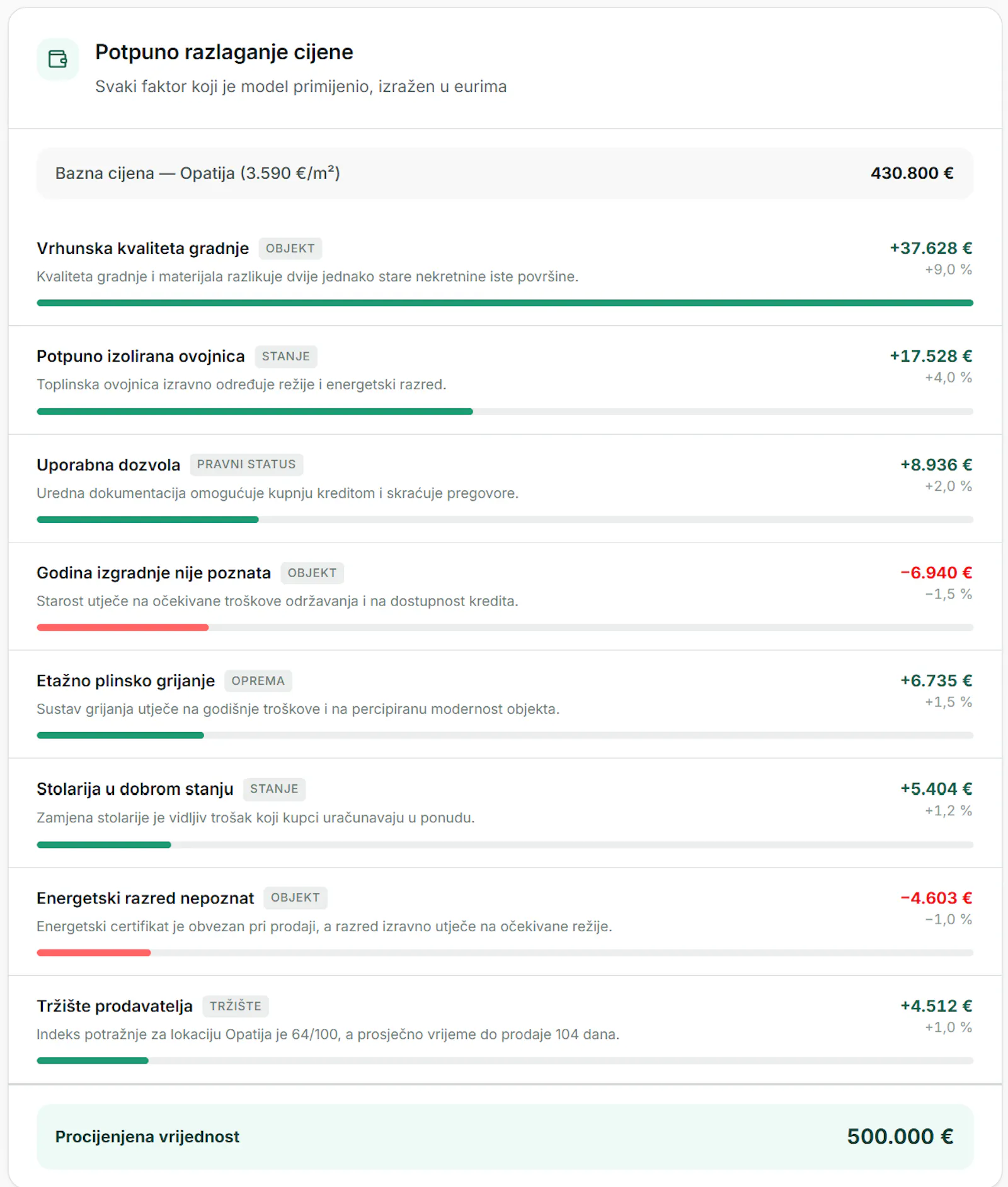Screen dimensions: 1008x1187
Task: Click the +17.528 € amount
Action: point(931,357)
